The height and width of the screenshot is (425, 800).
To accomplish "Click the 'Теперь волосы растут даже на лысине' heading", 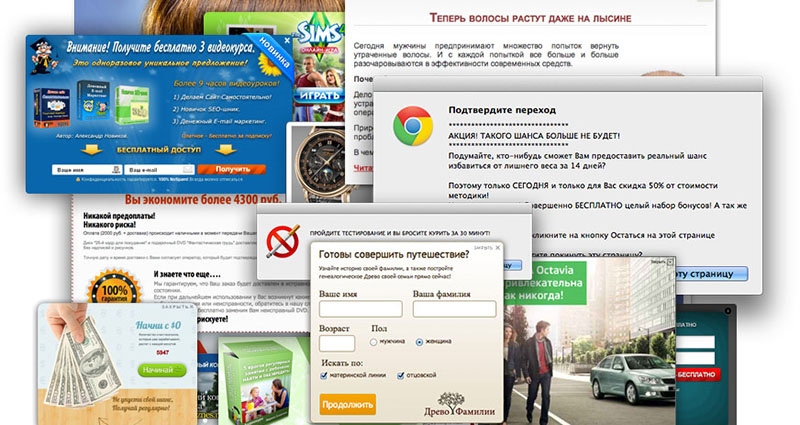I will tap(530, 18).
